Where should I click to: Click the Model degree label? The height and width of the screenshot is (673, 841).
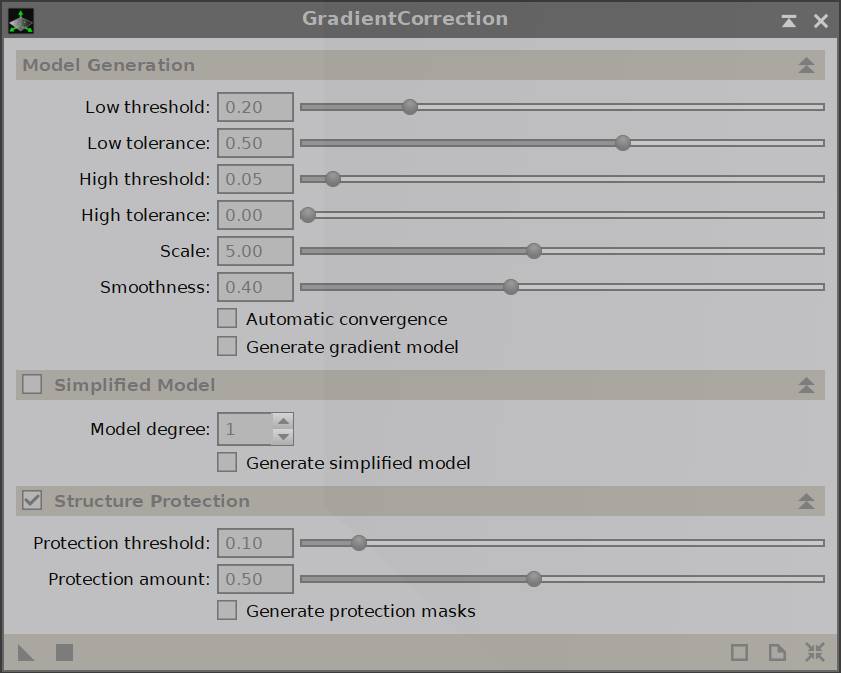pos(150,429)
